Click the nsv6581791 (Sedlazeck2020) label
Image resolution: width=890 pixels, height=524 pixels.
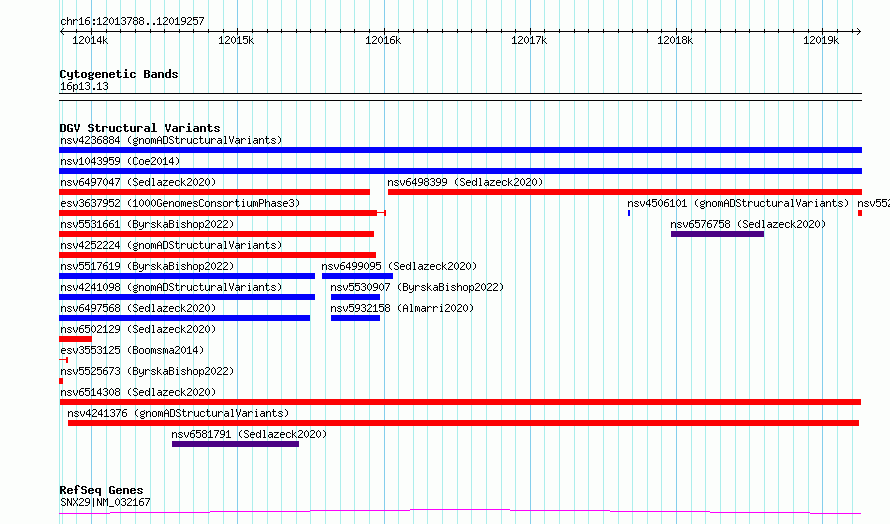tap(249, 434)
